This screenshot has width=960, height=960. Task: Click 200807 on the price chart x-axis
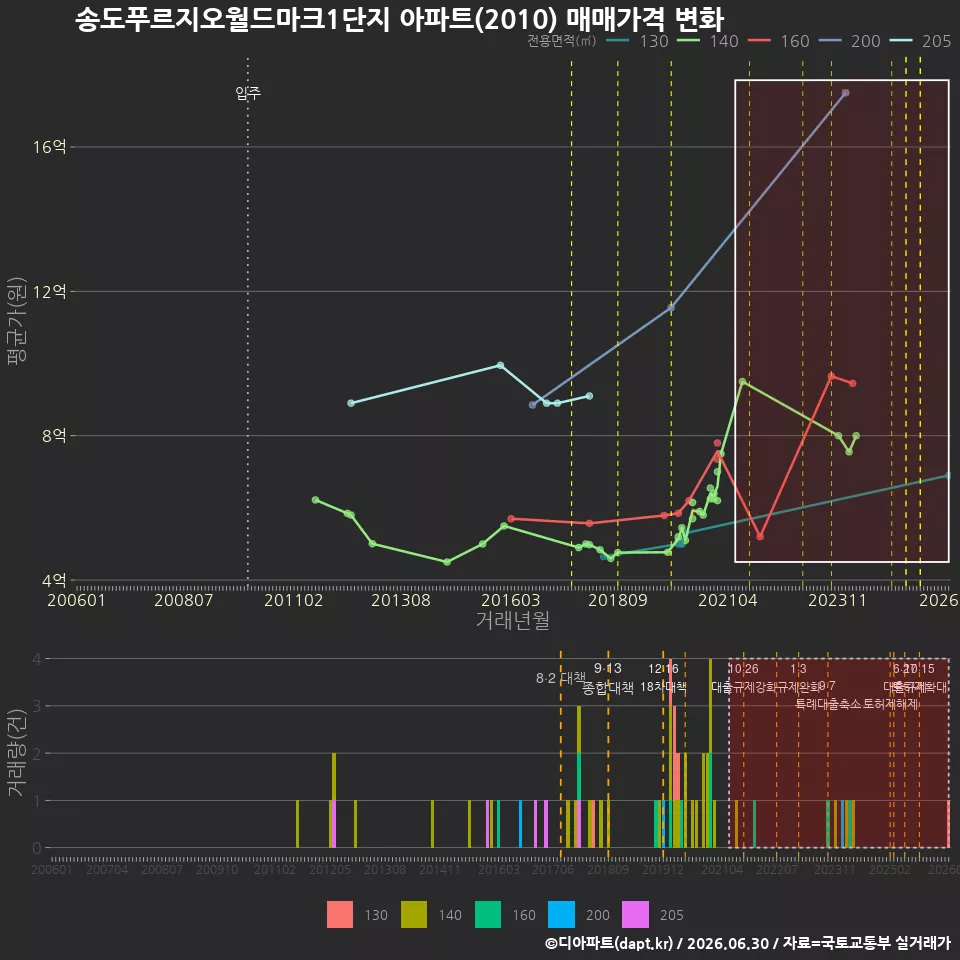pyautogui.click(x=184, y=600)
